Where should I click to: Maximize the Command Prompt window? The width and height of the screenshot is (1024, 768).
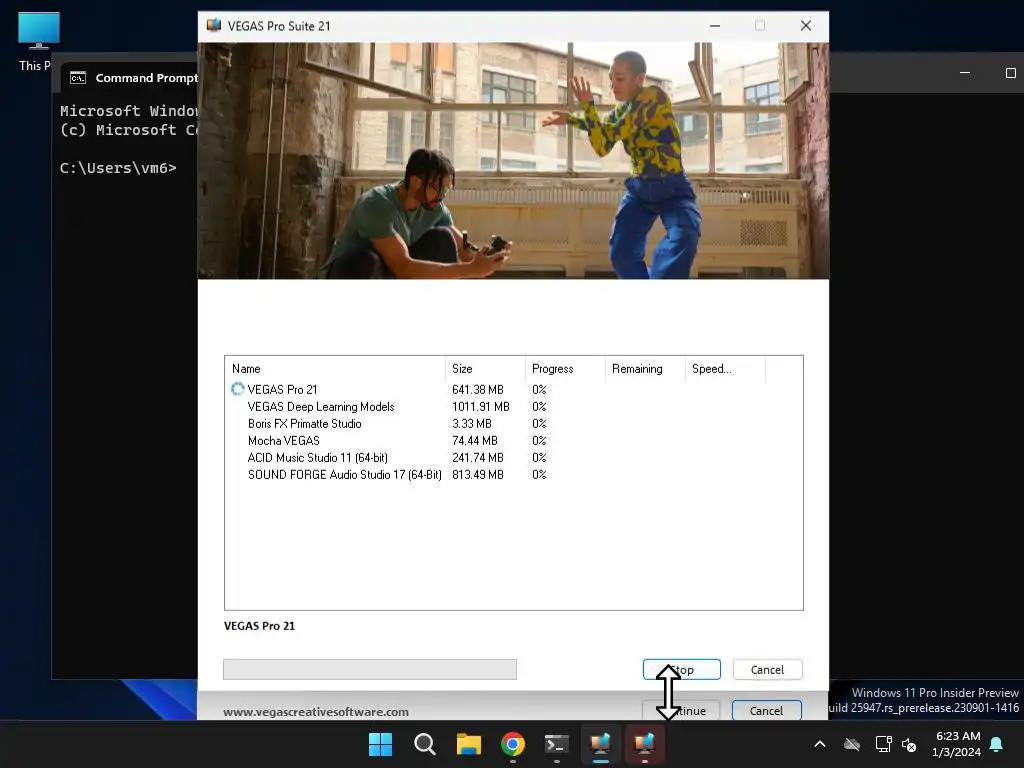(1010, 72)
